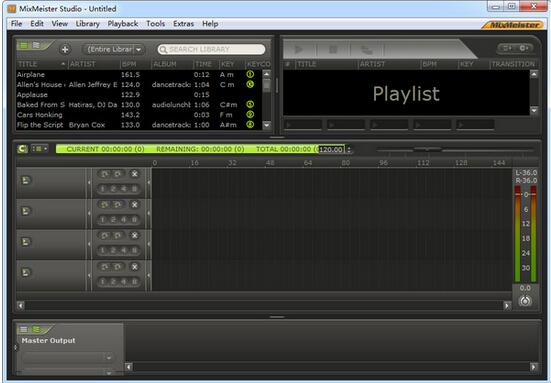
Task: Expand the first Master Output dropdown
Action: pyautogui.click(x=67, y=357)
